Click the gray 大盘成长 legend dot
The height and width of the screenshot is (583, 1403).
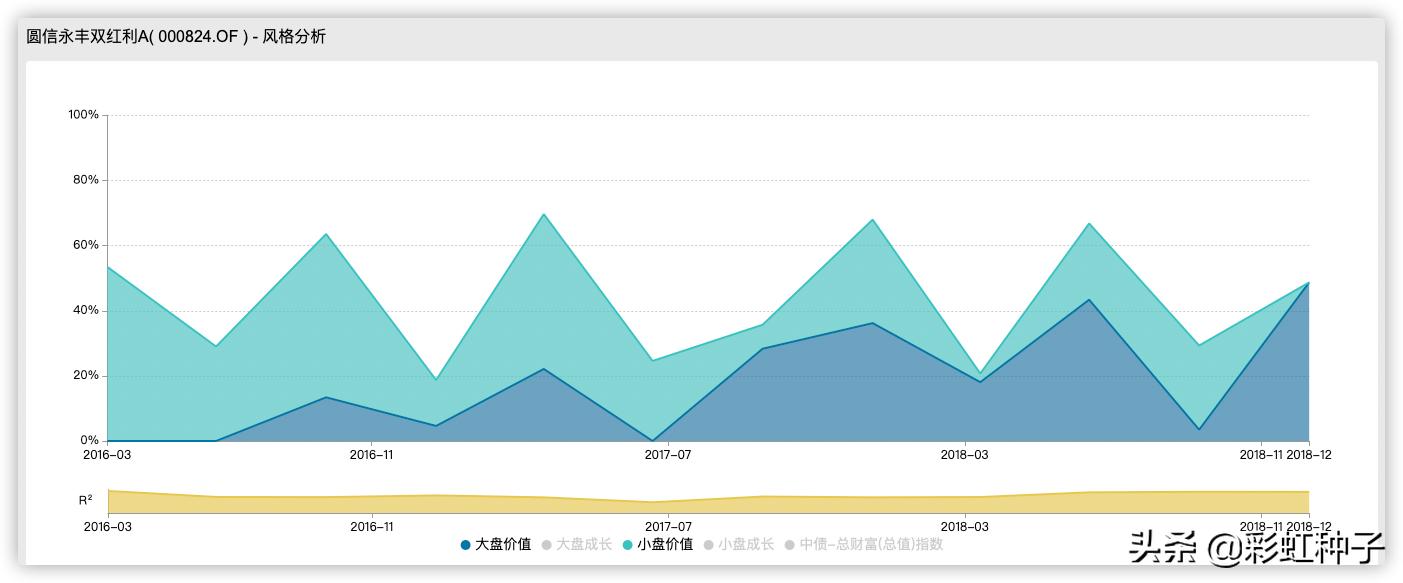(546, 544)
